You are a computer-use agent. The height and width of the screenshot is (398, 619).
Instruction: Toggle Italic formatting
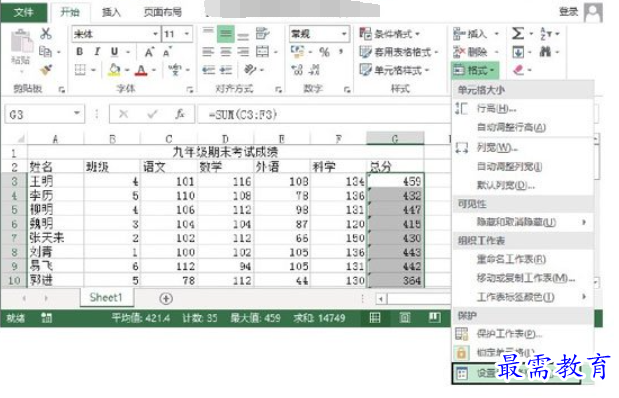(97, 52)
